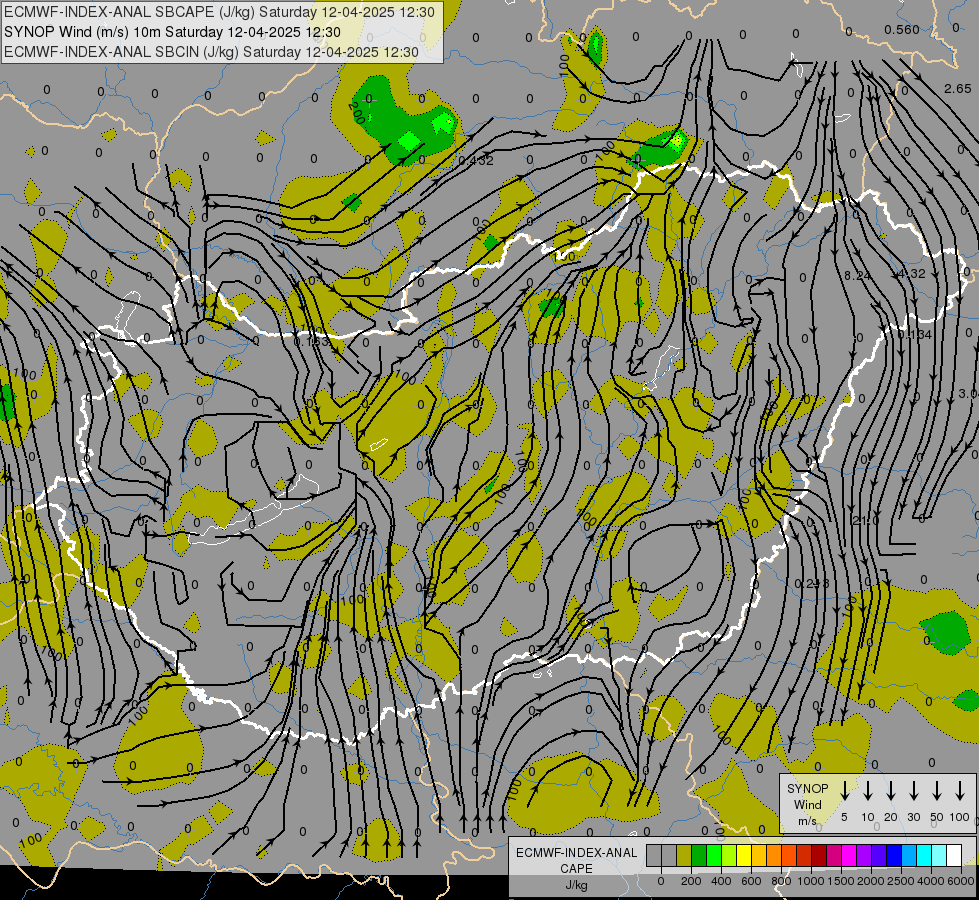The image size is (979, 900).
Task: Click the 4.32 value on the map
Action: tap(911, 274)
